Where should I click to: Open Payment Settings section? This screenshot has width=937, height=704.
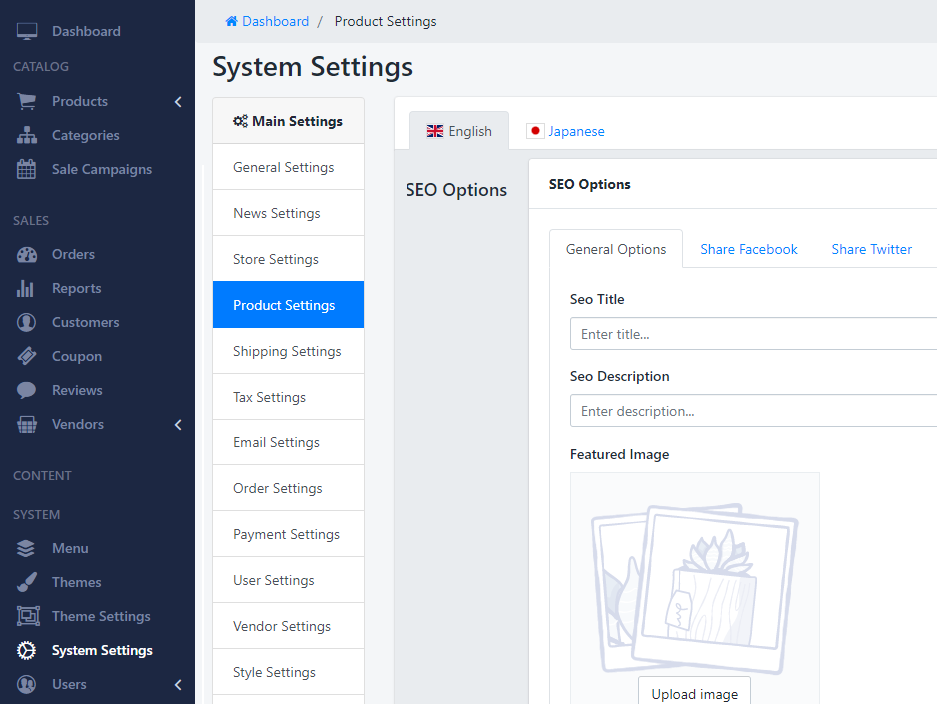click(289, 534)
